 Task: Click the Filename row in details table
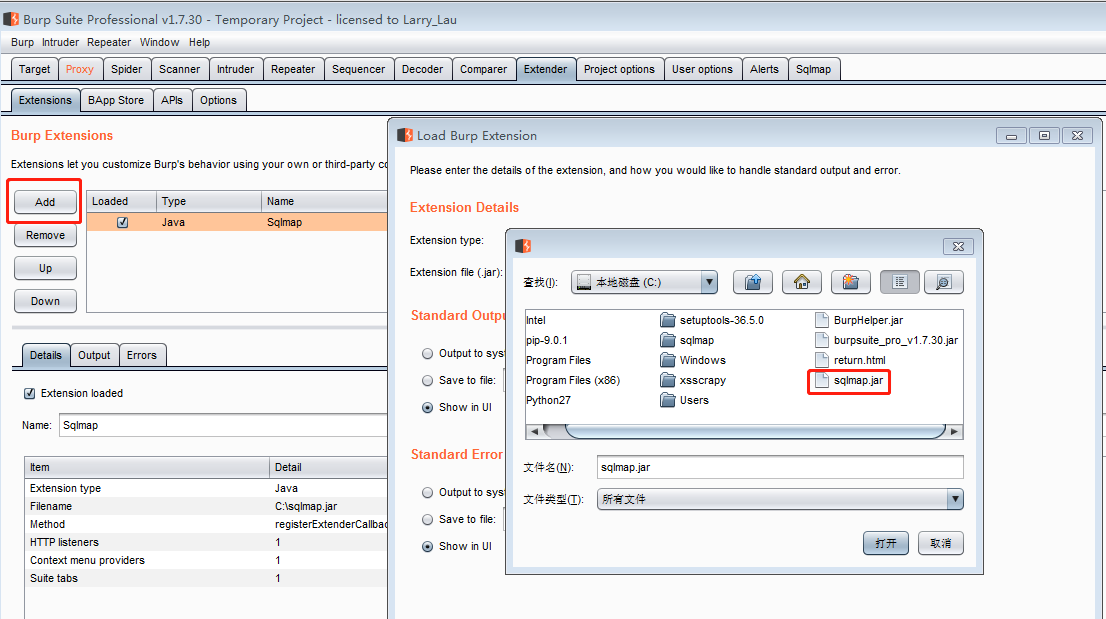[x=206, y=506]
